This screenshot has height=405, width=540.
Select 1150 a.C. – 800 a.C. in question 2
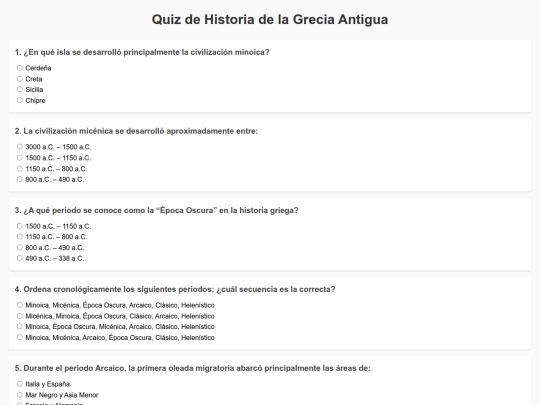pyautogui.click(x=20, y=168)
